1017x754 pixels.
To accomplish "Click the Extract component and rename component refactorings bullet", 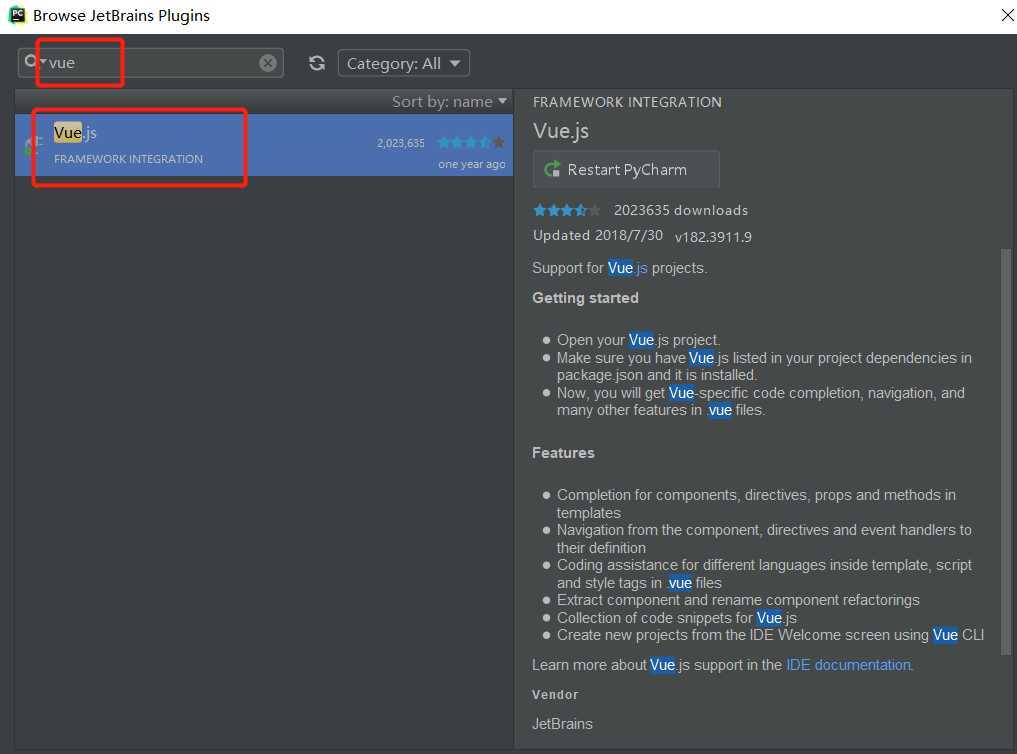I will point(738,600).
